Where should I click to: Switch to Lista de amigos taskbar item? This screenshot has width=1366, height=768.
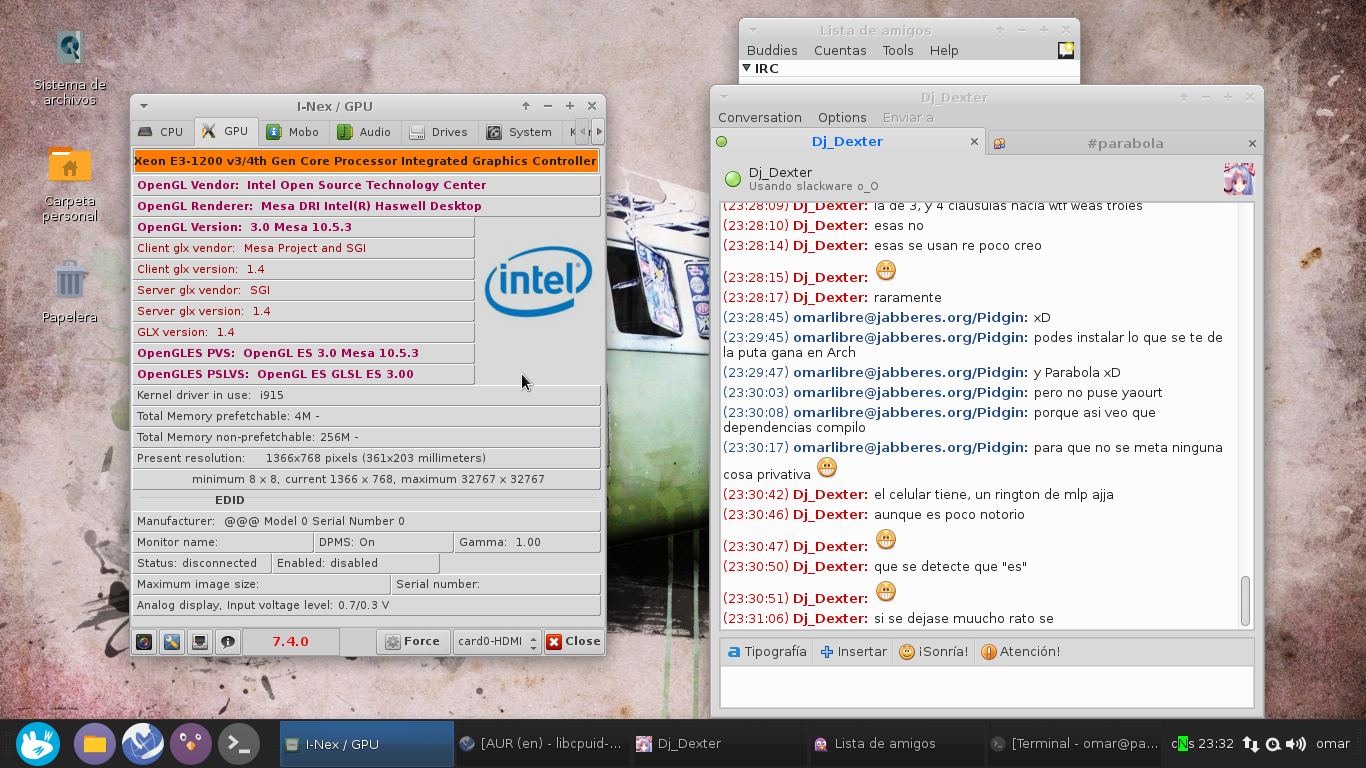pos(896,744)
